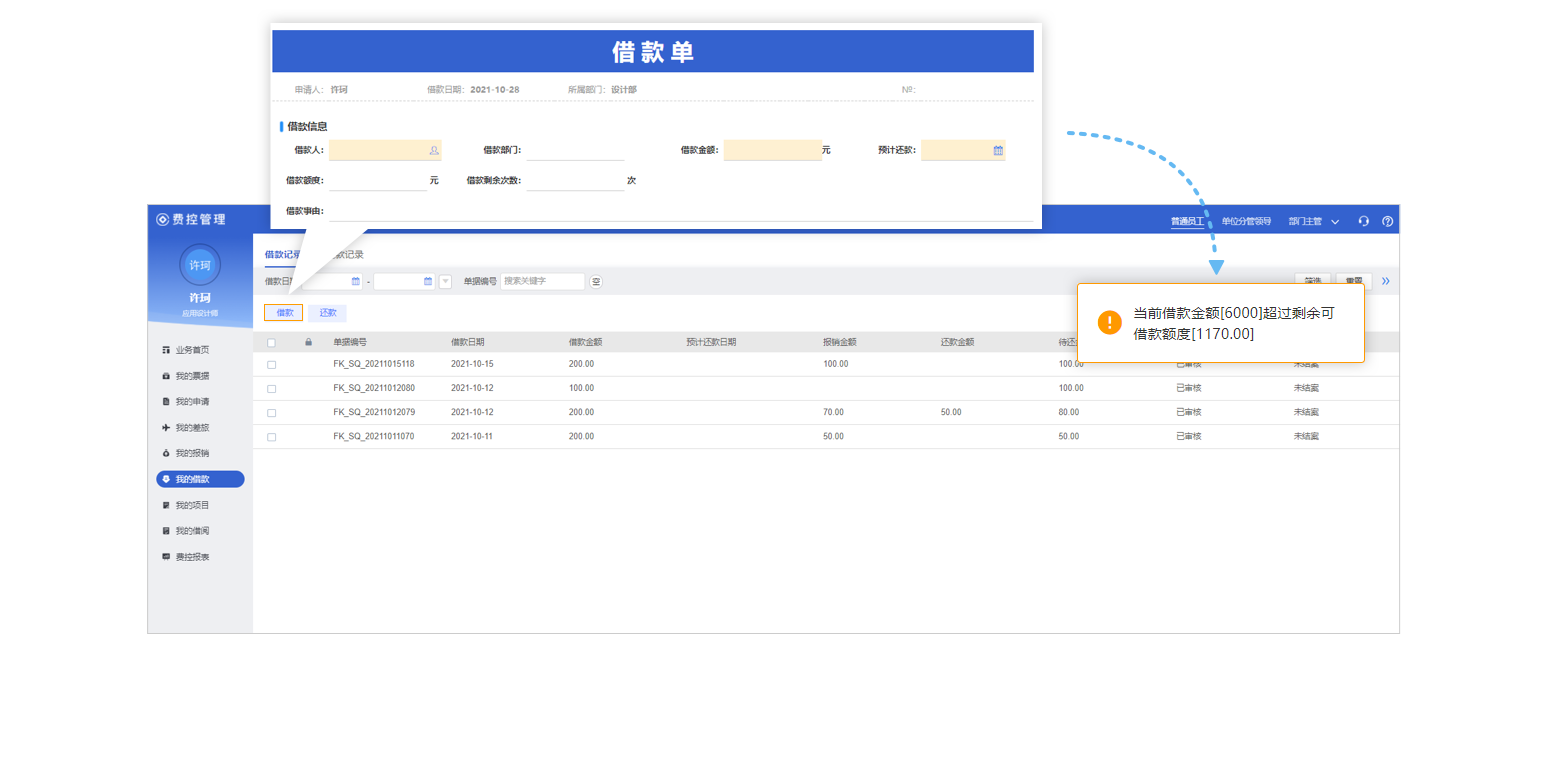Check the row FK_SQ_20211015118 checkbox
Image resolution: width=1550 pixels, height=773 pixels.
click(271, 365)
